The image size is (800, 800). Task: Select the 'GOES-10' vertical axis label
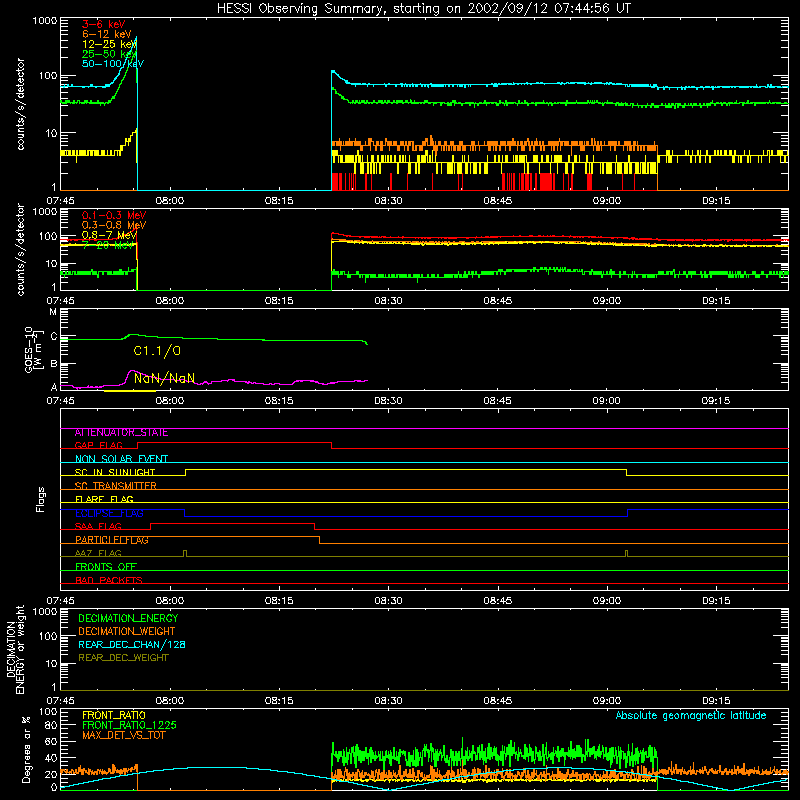[x=29, y=349]
